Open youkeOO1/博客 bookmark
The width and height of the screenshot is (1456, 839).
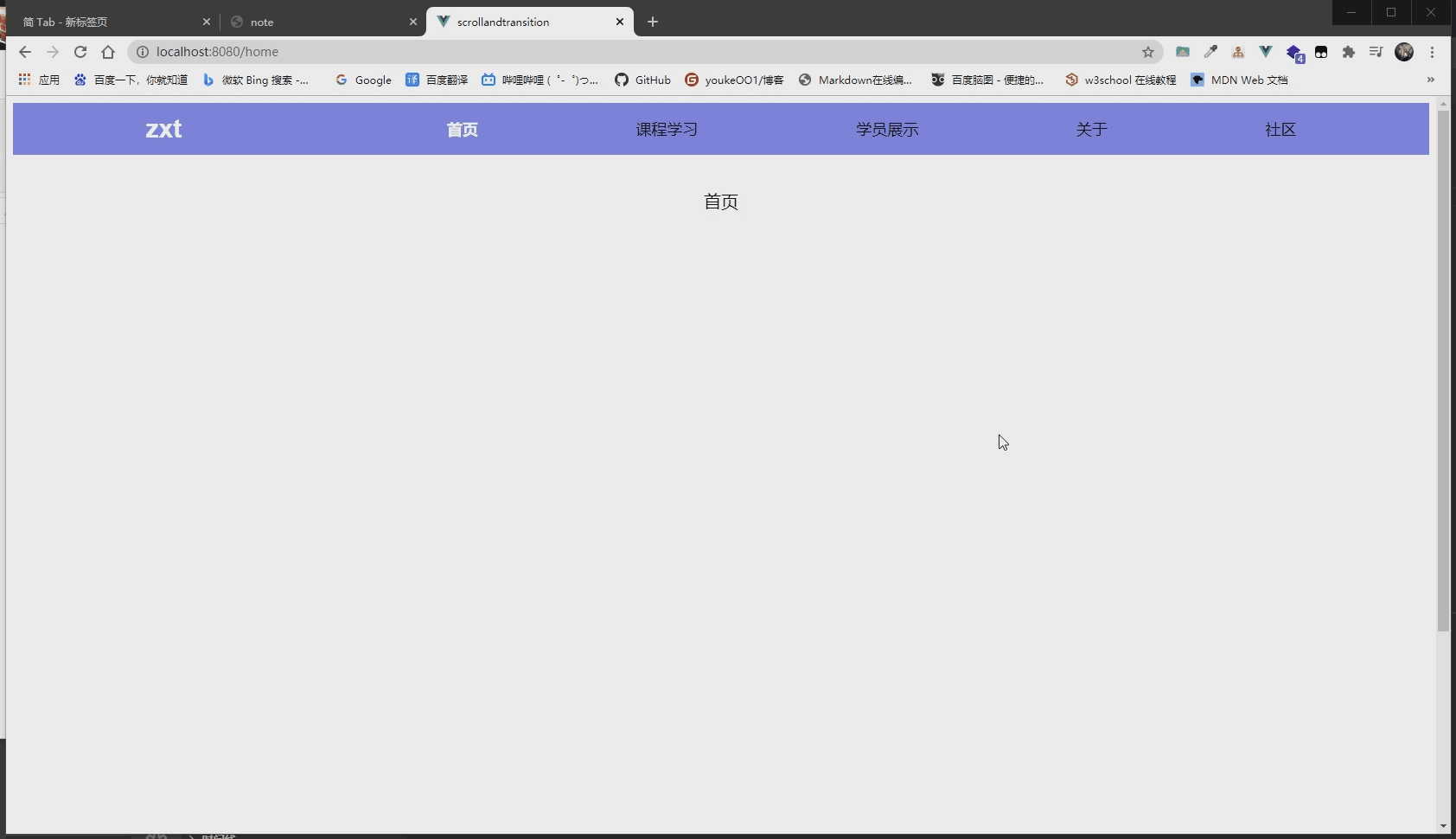coord(734,80)
